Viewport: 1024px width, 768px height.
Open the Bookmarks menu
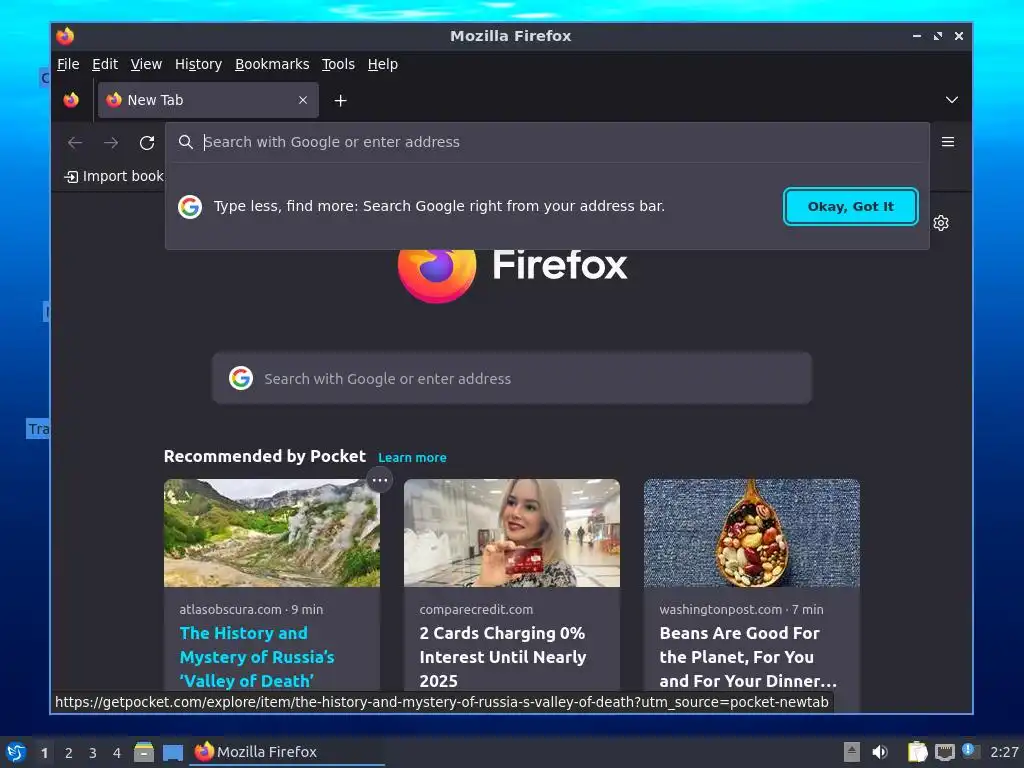pos(272,64)
